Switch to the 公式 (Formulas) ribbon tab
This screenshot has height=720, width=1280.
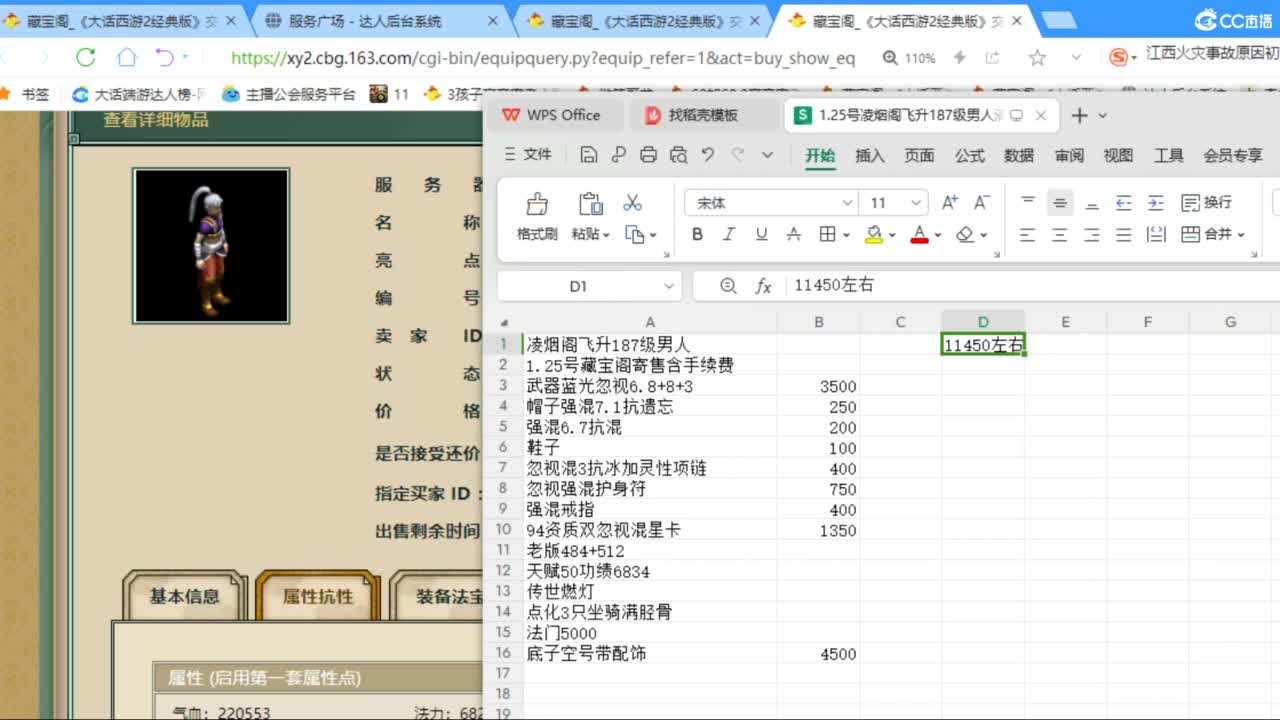(970, 155)
